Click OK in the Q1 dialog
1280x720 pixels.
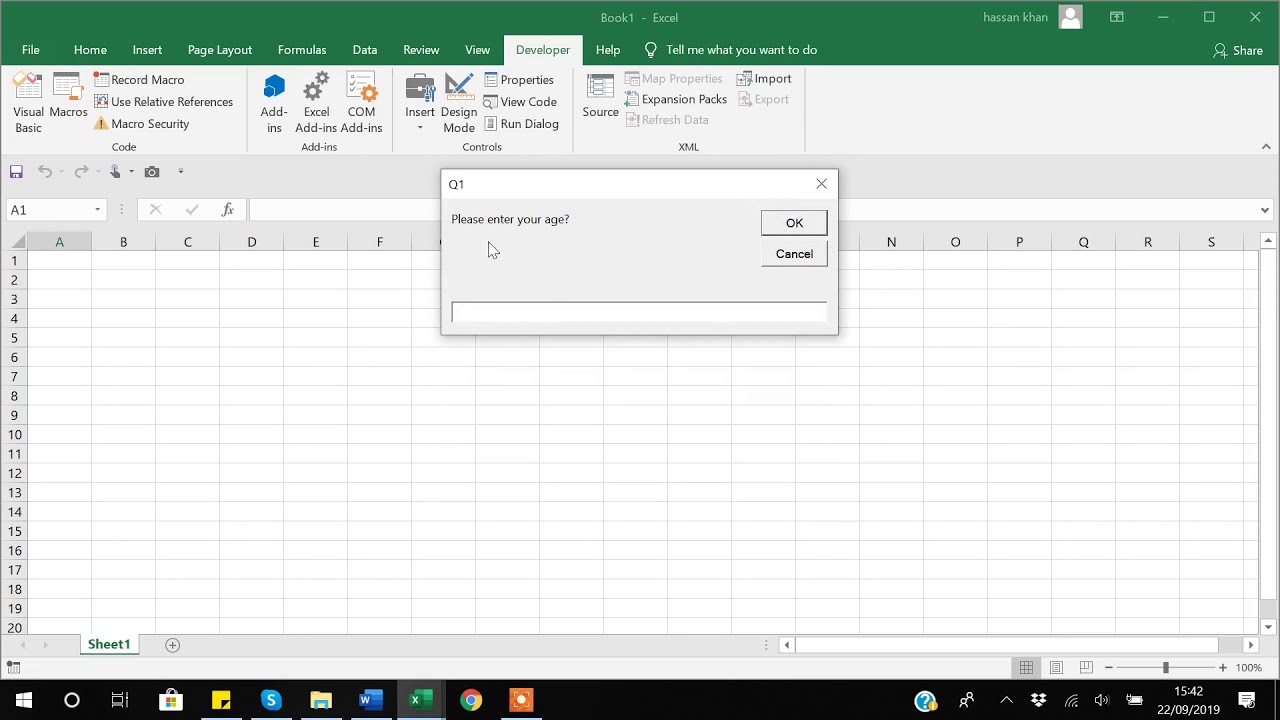tap(794, 223)
